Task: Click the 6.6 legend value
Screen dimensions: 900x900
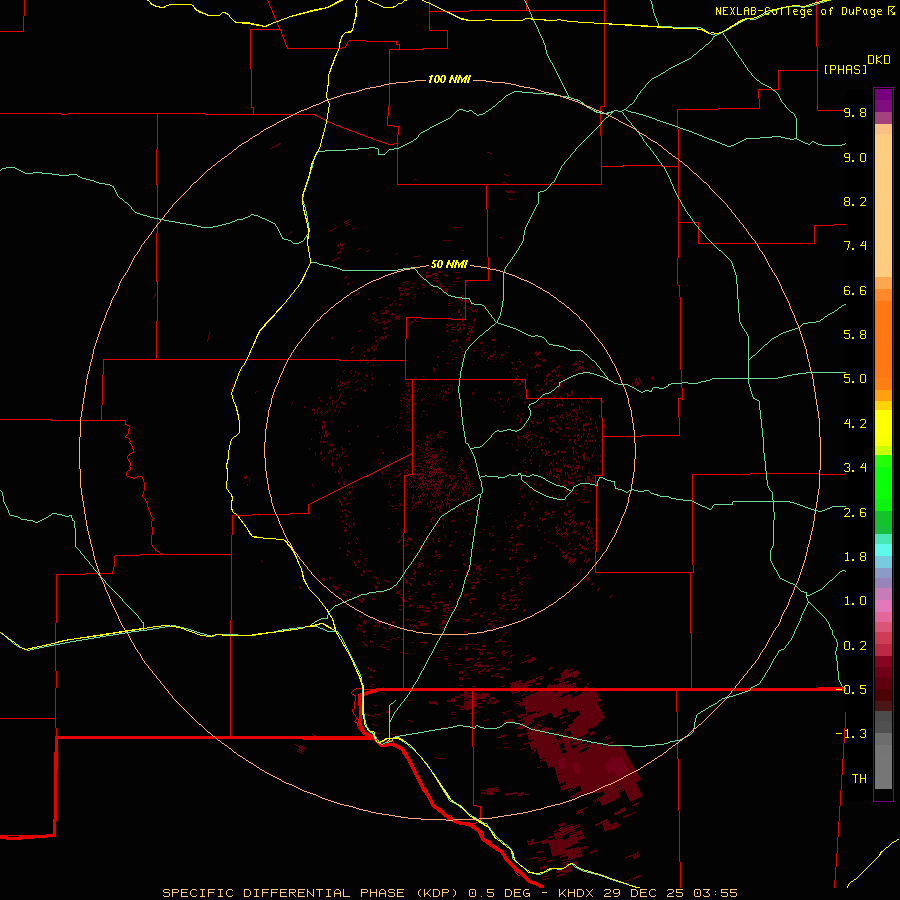Action: (855, 290)
